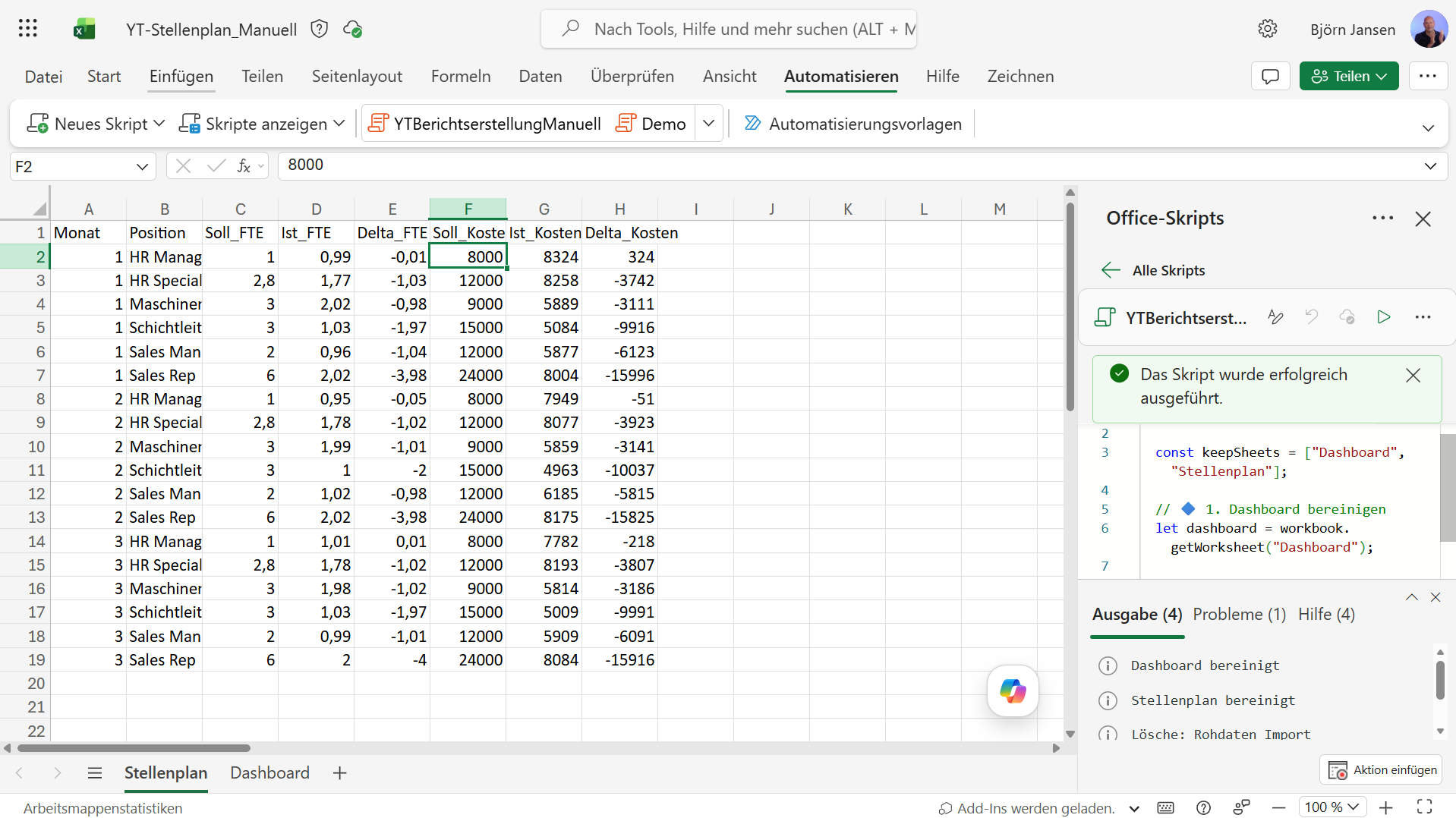Edit the YTBerichtserst... script with pencil icon
Screen dimensions: 1456x818
(1275, 317)
